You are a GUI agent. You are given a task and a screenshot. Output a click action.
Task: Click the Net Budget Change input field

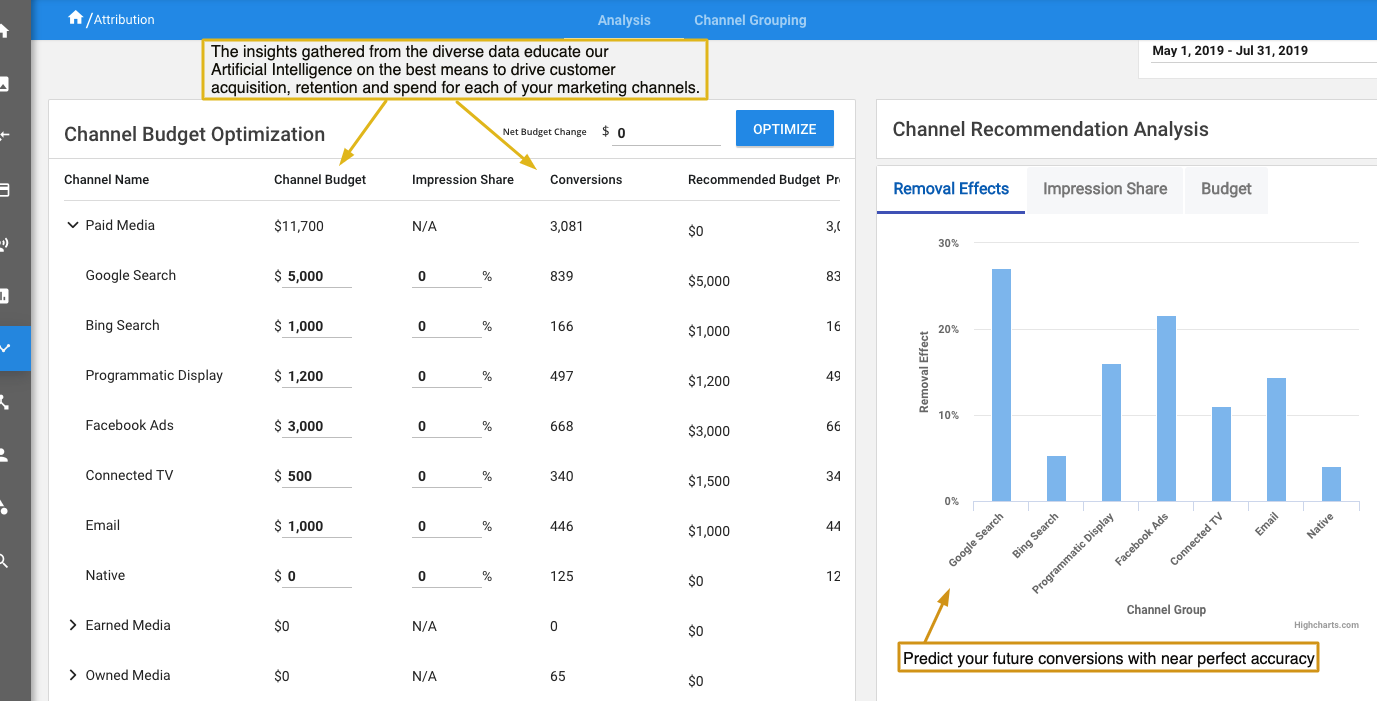(x=666, y=133)
